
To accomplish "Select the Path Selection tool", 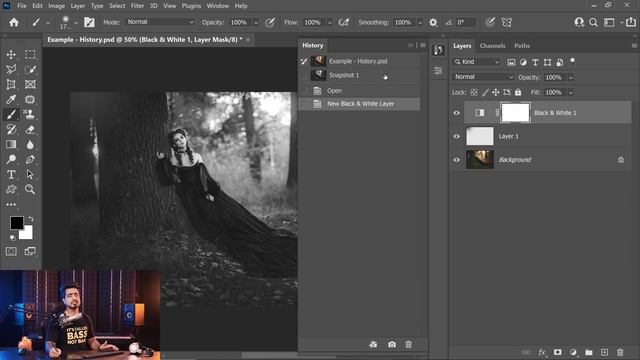I will [x=30, y=174].
